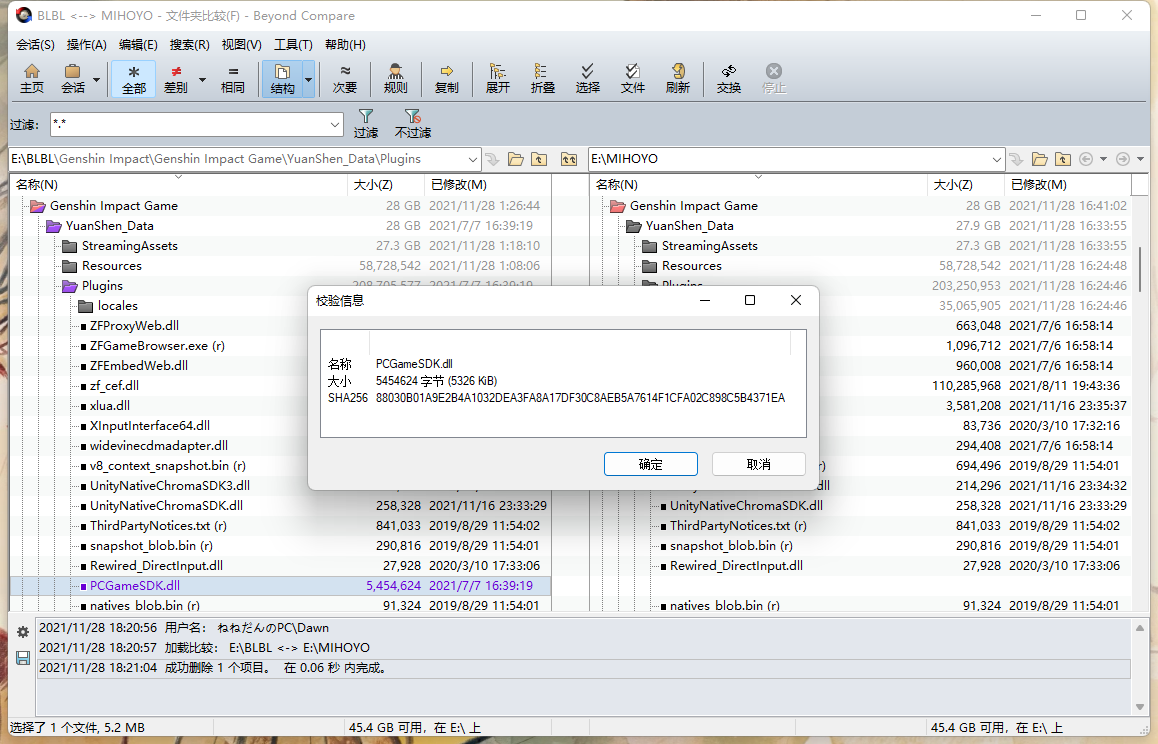Open 操作(A) menu
This screenshot has width=1158, height=744.
coord(86,45)
